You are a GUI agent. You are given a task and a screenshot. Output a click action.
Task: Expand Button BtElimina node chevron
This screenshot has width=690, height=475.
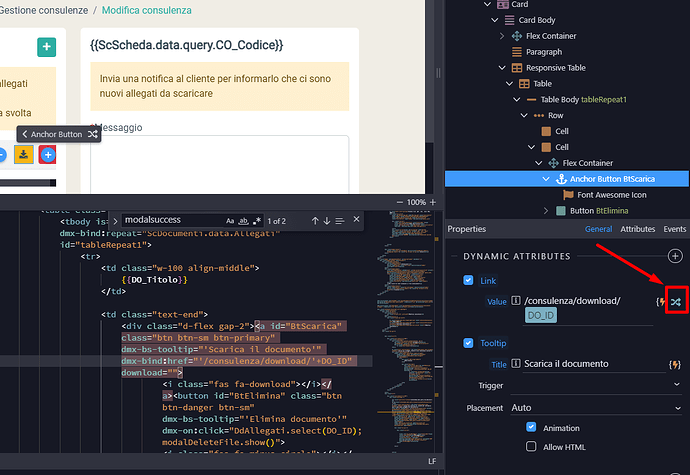[546, 211]
